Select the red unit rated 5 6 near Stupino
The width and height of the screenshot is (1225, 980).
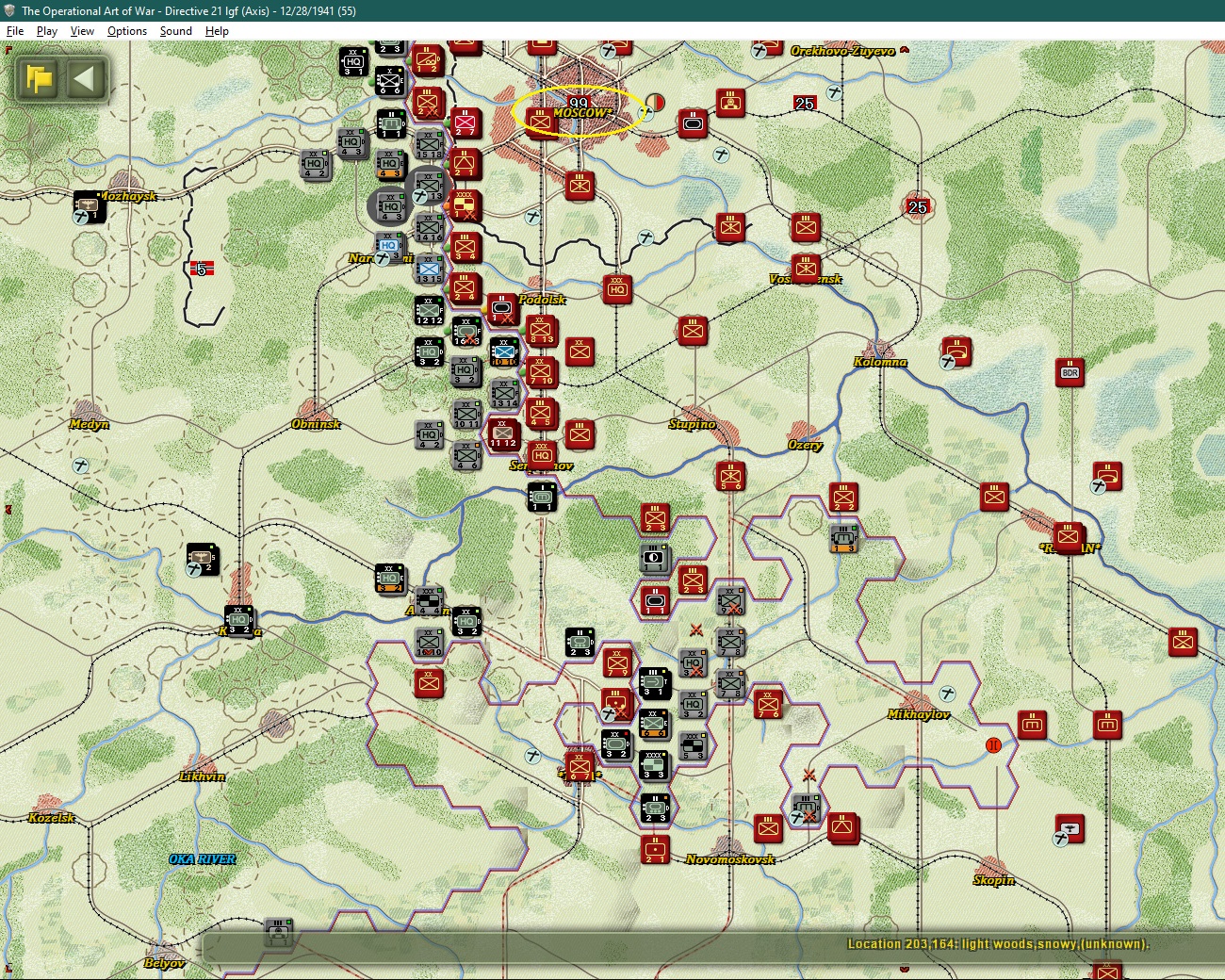point(730,476)
